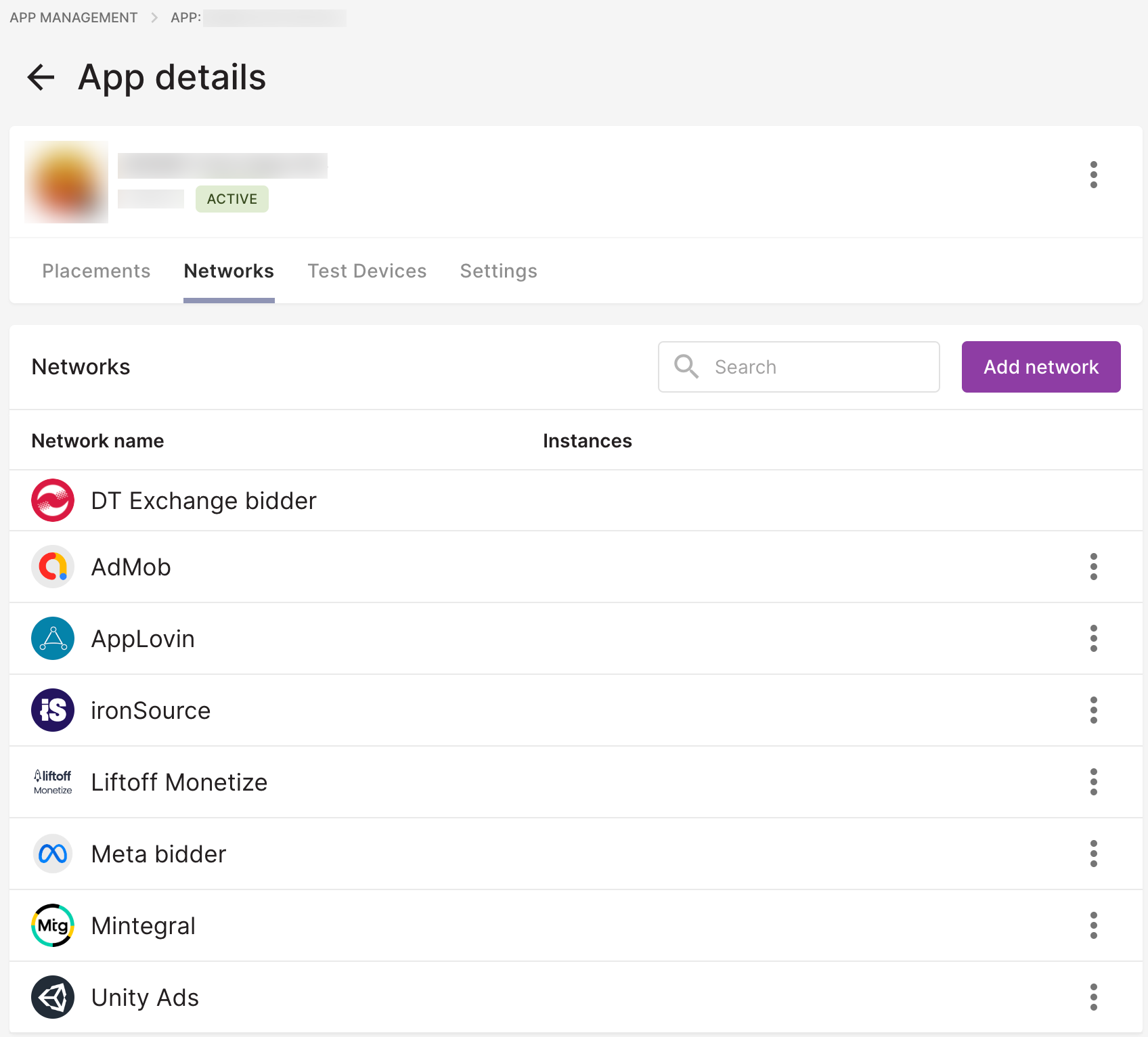Focus the Search networks input field
The height and width of the screenshot is (1037, 1148).
799,367
